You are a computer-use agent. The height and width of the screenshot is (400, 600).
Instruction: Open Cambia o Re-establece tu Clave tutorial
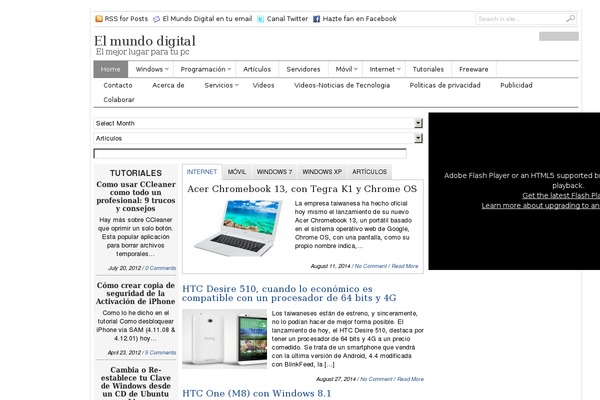click(x=136, y=383)
